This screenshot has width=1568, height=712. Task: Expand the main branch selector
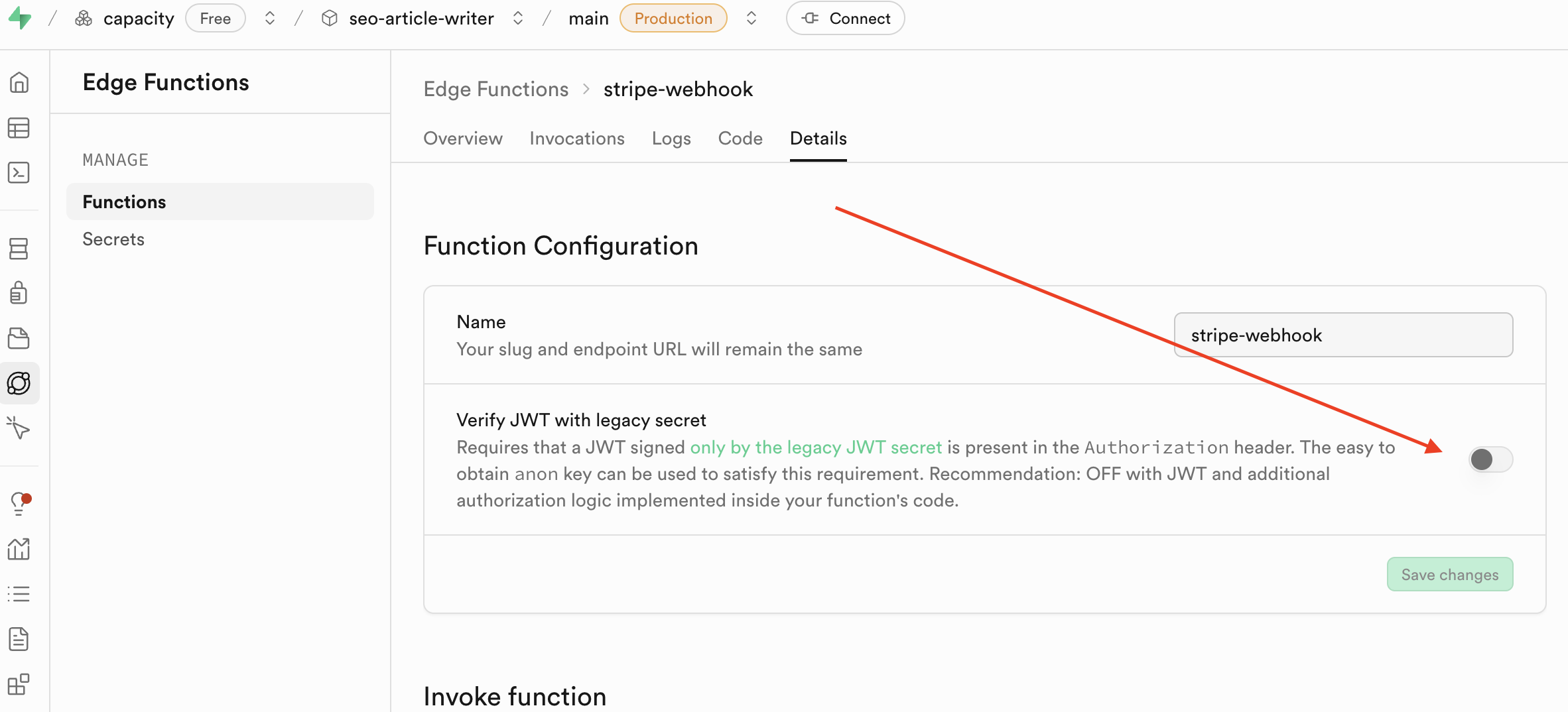751,18
